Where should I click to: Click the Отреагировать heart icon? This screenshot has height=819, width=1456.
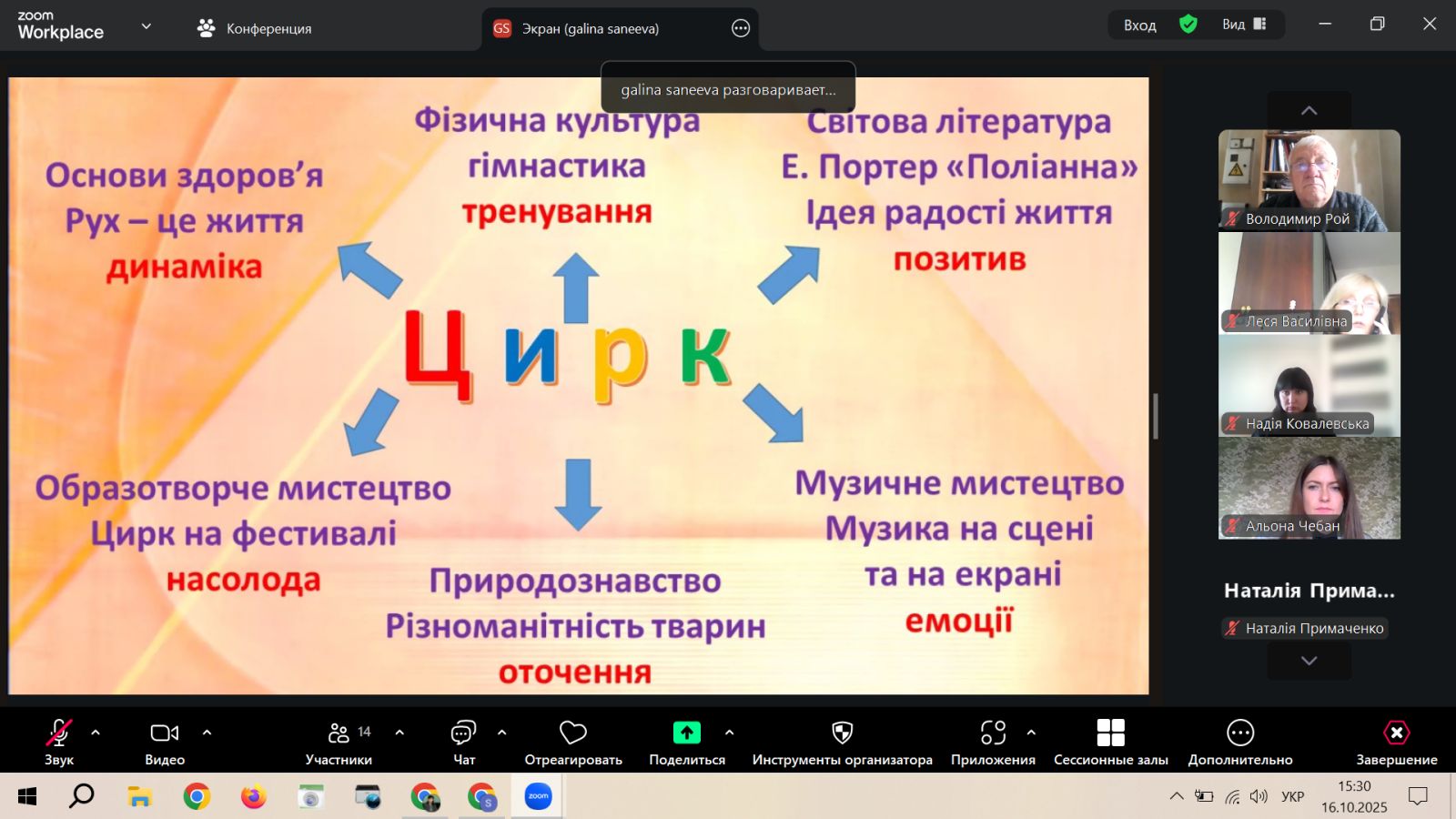click(572, 733)
